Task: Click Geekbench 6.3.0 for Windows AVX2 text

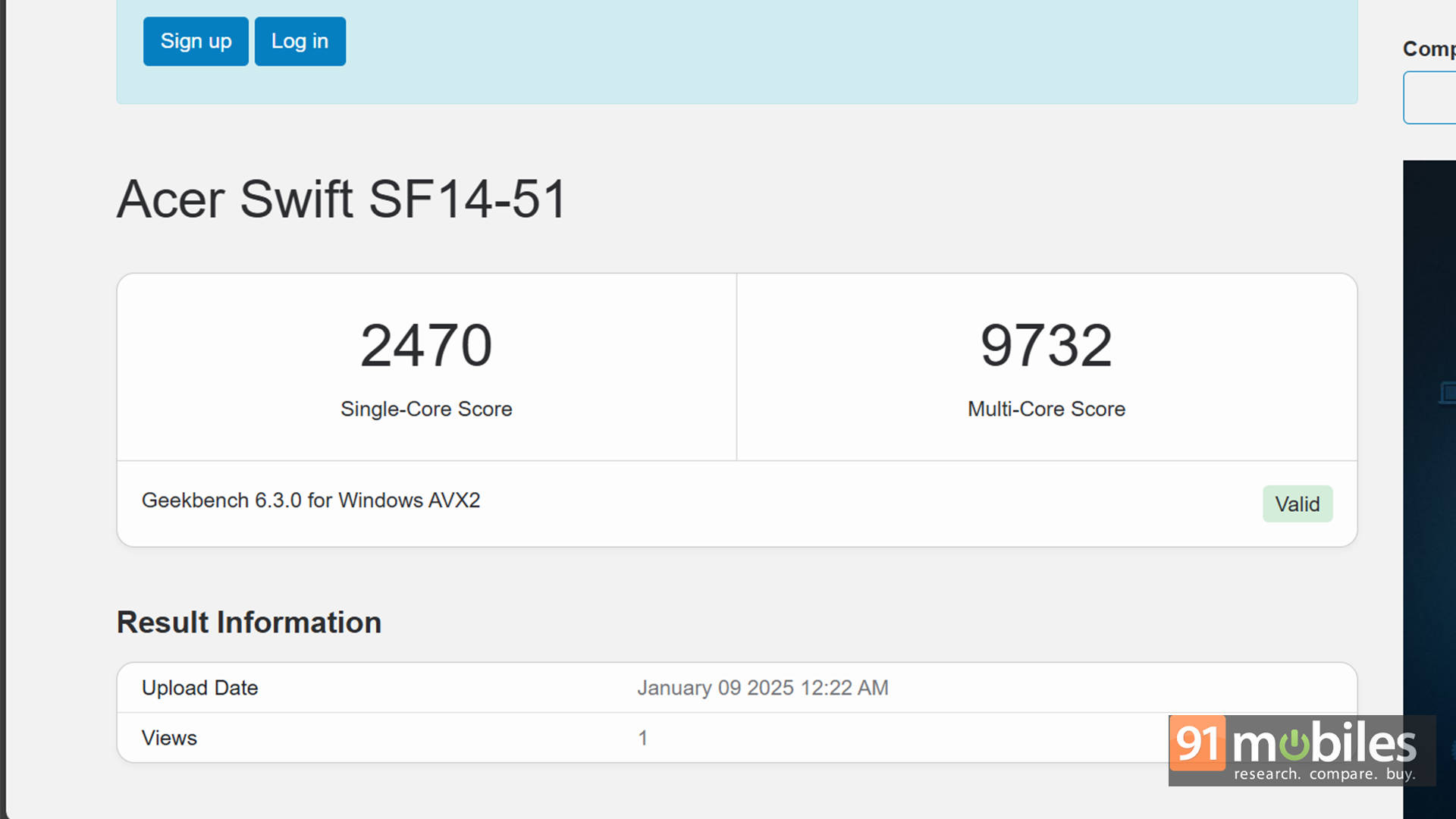Action: [310, 500]
